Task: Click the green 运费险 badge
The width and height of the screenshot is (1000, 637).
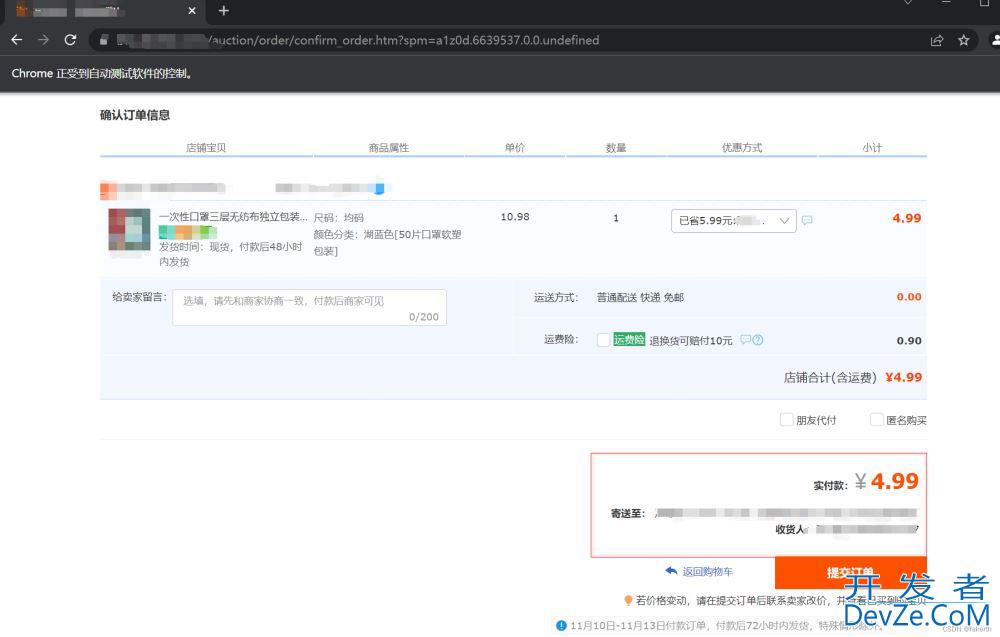Action: pyautogui.click(x=629, y=339)
